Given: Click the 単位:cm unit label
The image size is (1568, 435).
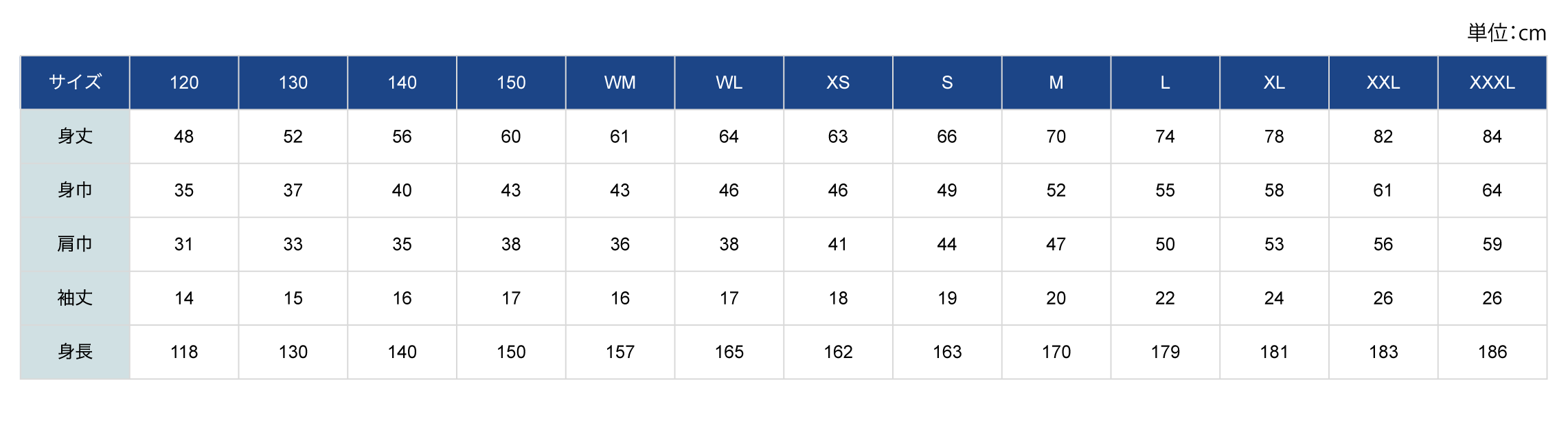Looking at the screenshot, I should point(1507,32).
